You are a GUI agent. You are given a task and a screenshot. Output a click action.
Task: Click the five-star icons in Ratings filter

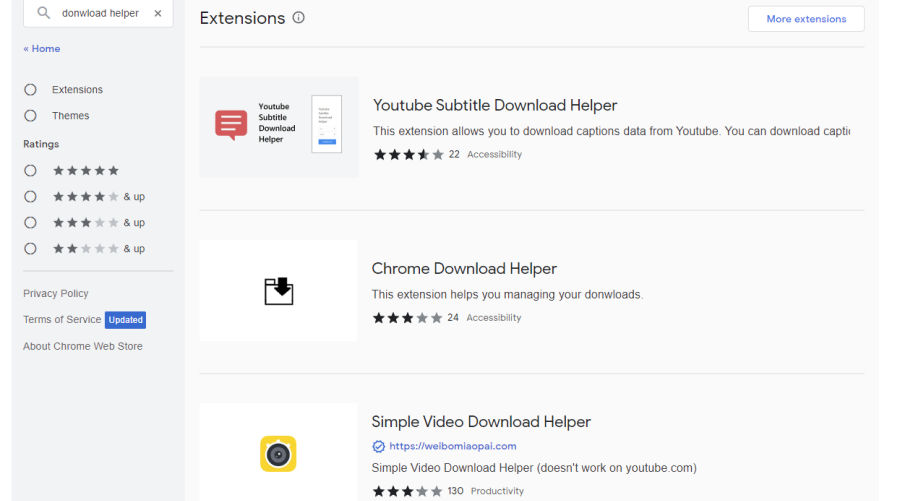[86, 170]
